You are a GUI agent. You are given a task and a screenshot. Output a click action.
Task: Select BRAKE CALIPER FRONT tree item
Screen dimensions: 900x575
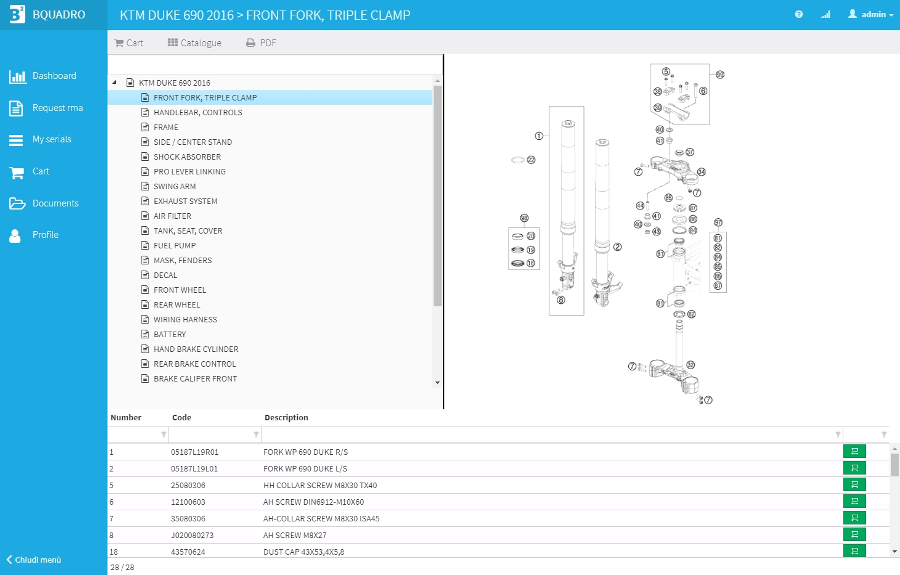(195, 379)
